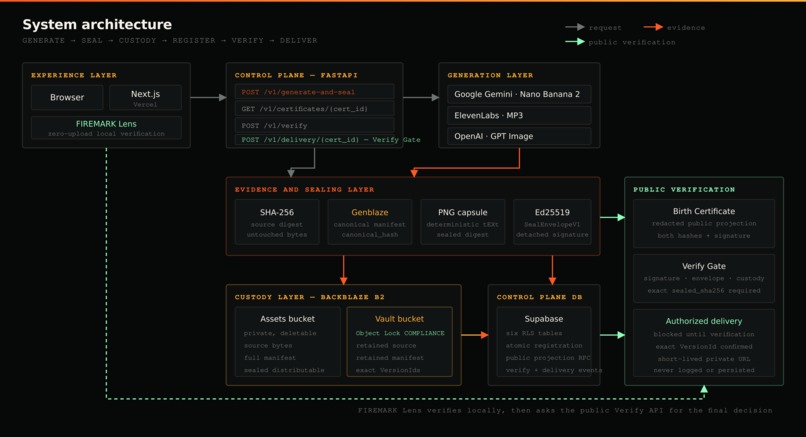Click Google Gemini · Nano Banana 2 row
This screenshot has height=437, width=806.
click(519, 94)
